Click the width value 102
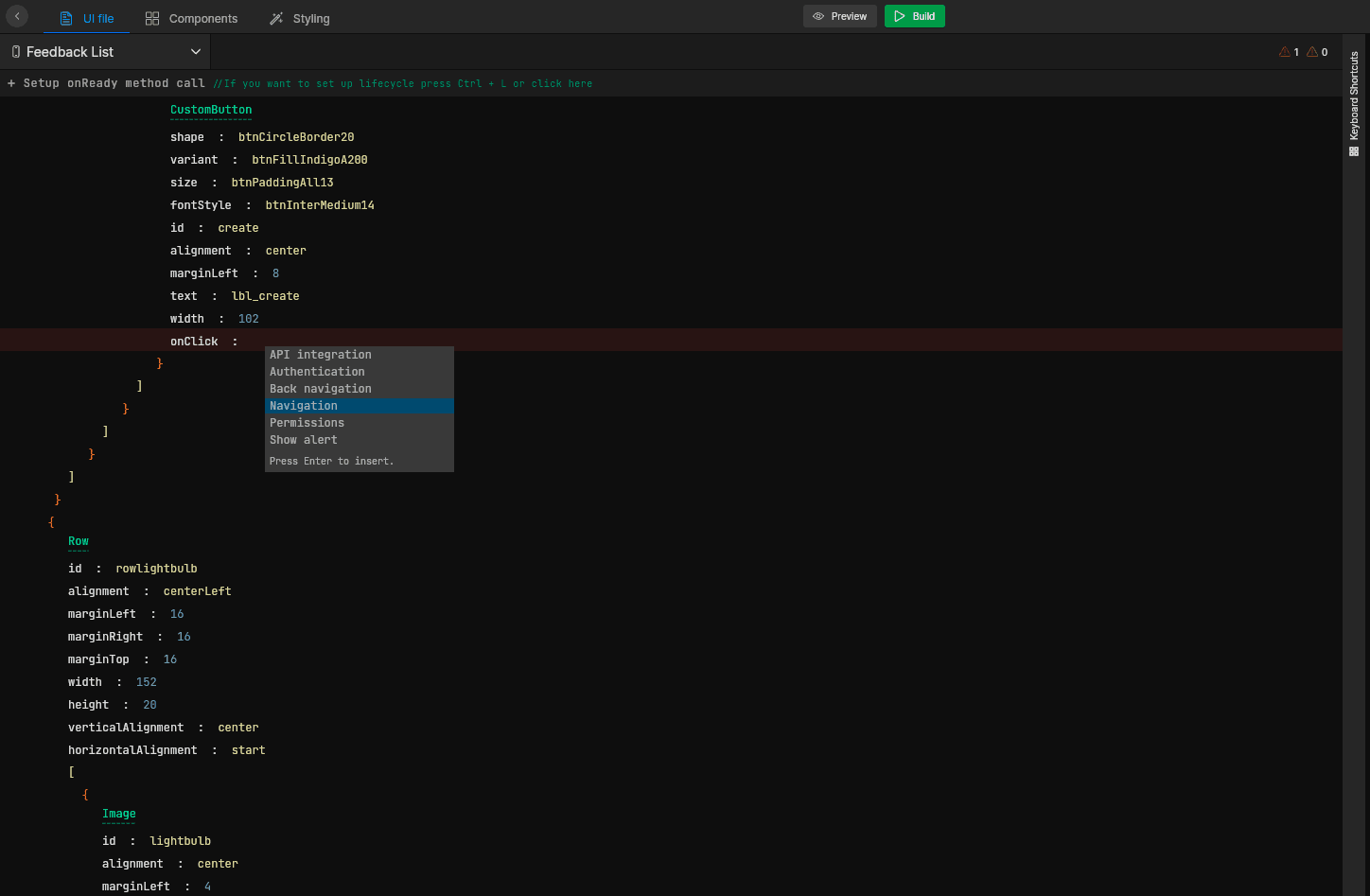The width and height of the screenshot is (1370, 896). pyautogui.click(x=249, y=319)
